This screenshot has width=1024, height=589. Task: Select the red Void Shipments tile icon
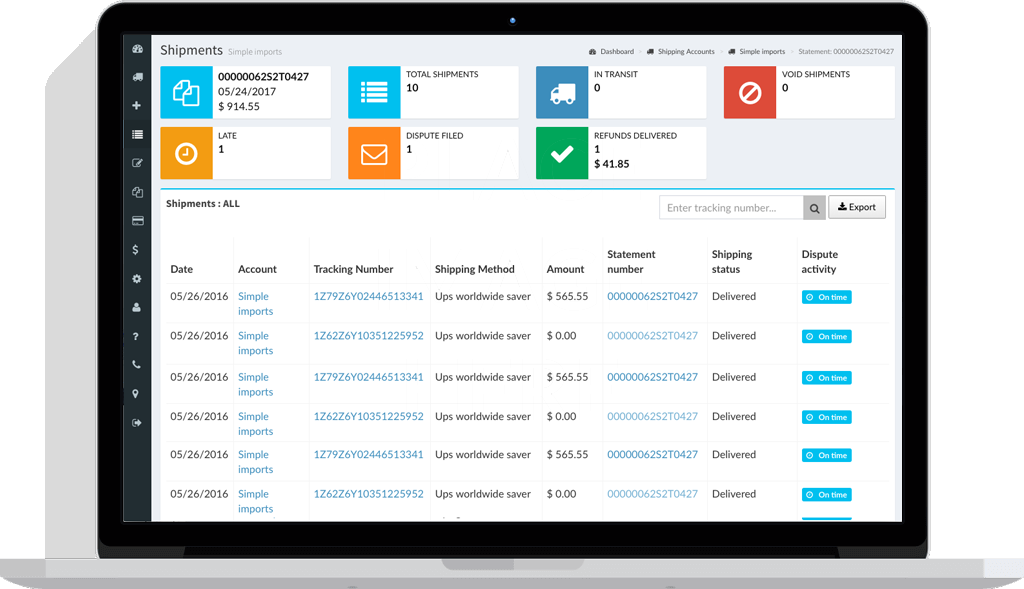749,93
